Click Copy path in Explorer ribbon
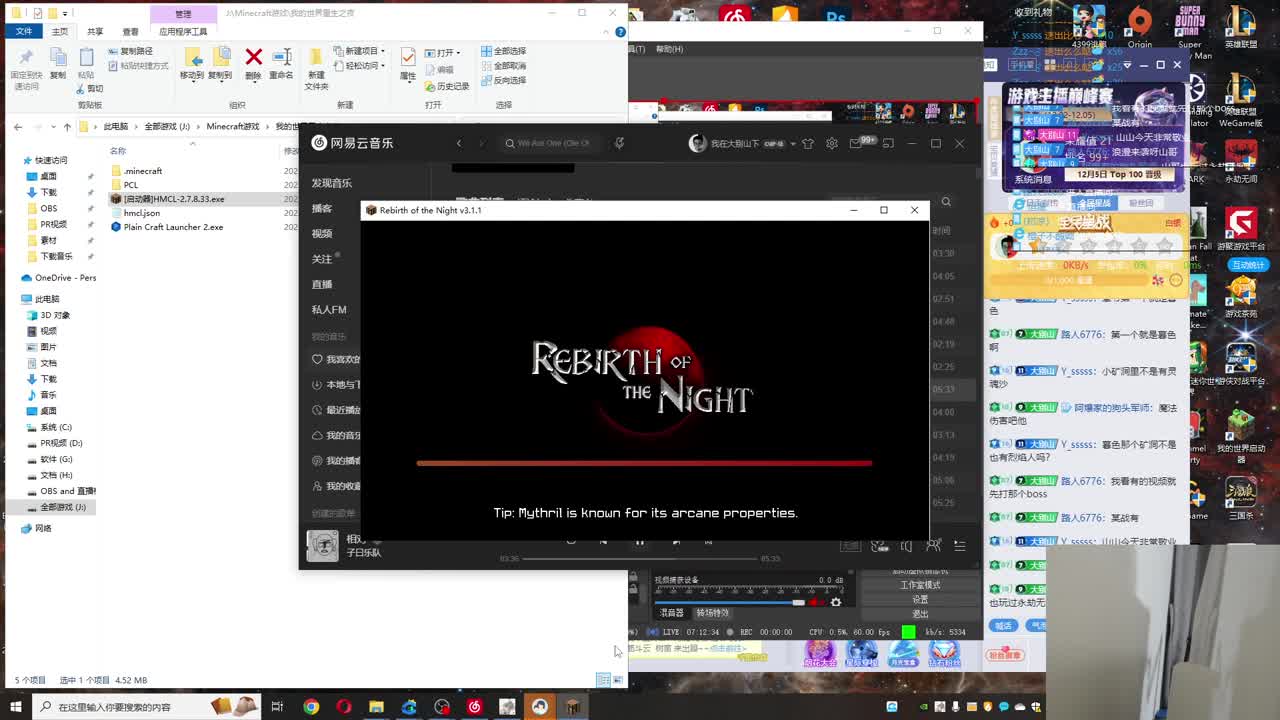This screenshot has width=1280, height=720. point(131,51)
